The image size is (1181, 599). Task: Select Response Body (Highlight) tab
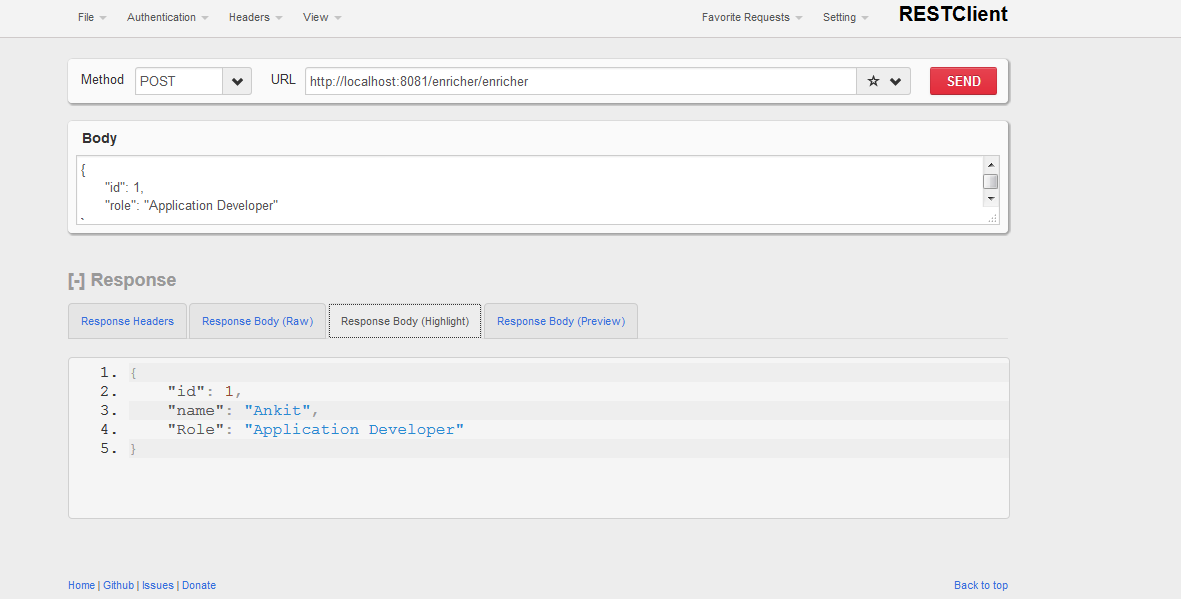pyautogui.click(x=405, y=321)
